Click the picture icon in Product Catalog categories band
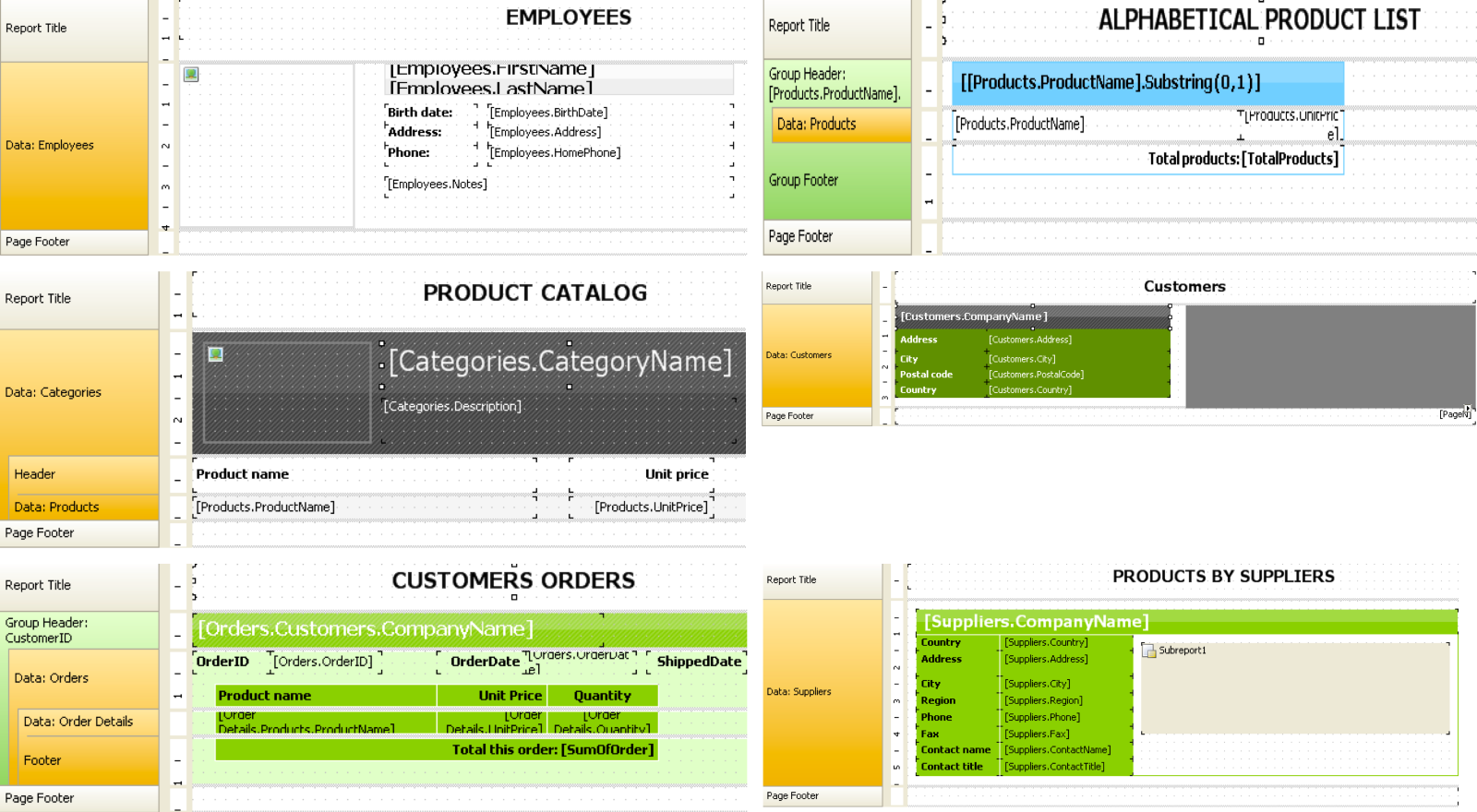Screen dimensions: 1477x812 coord(215,354)
